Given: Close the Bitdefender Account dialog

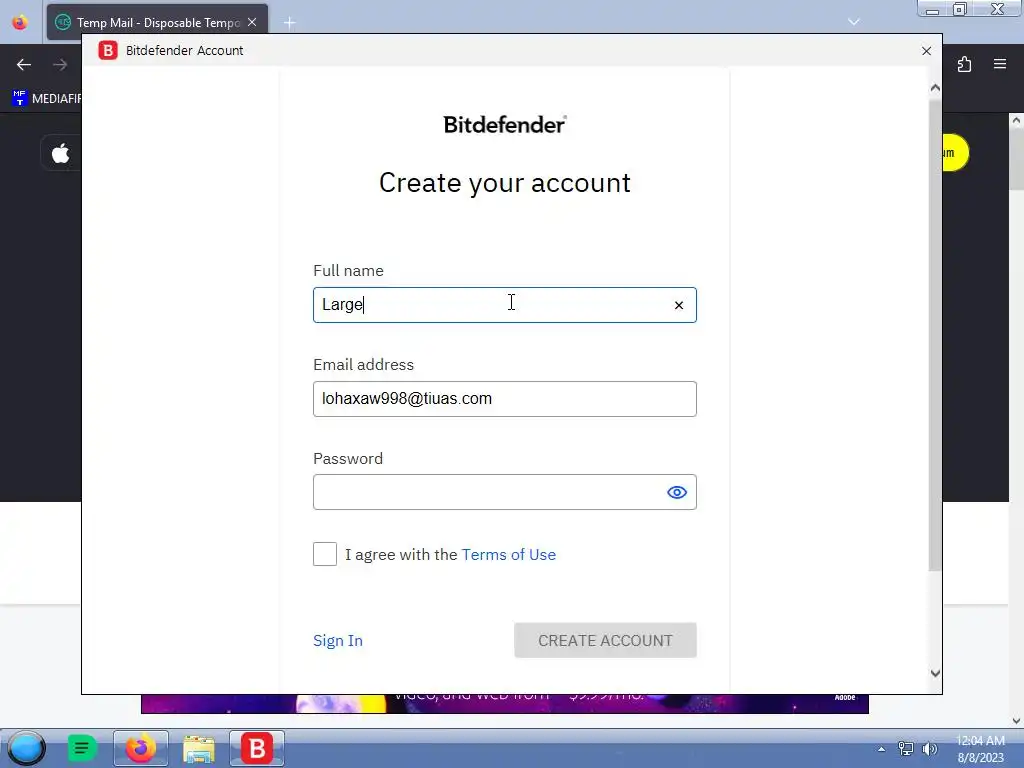Looking at the screenshot, I should click(x=926, y=51).
